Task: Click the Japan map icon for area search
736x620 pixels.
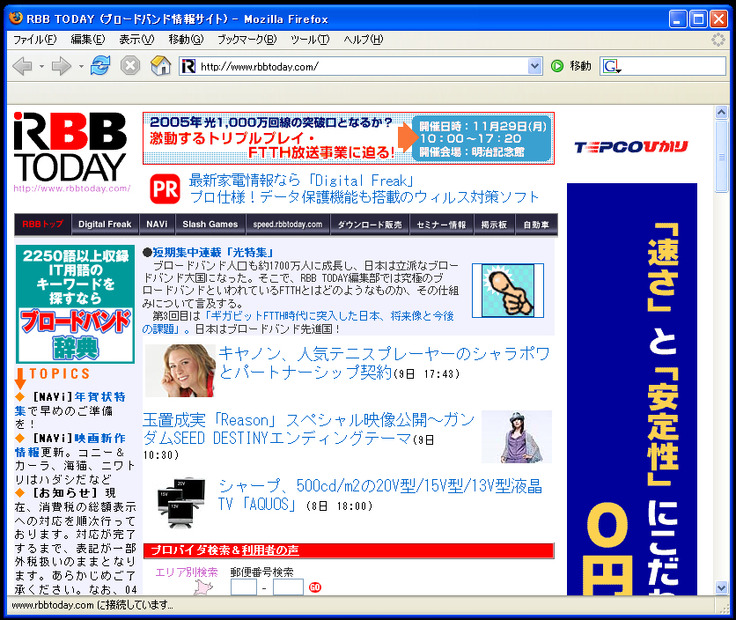Action: pos(203,587)
